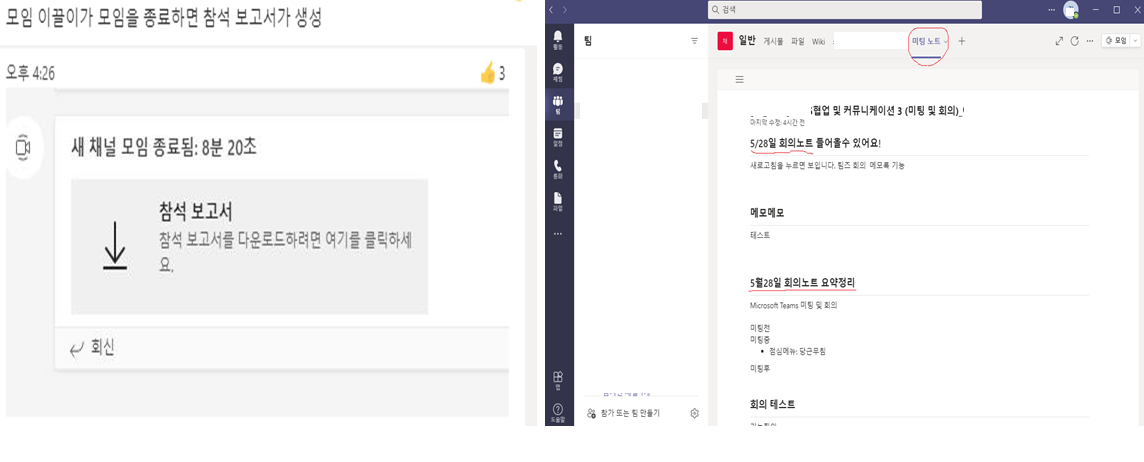This screenshot has height=462, width=1144.
Task: Open team settings gear icon
Action: click(695, 413)
